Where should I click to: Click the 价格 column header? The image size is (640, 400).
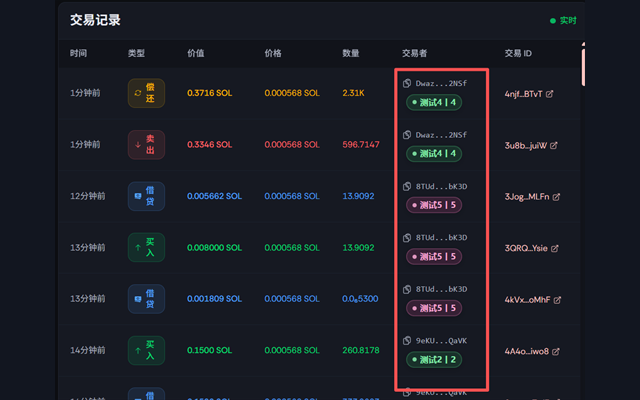(x=273, y=53)
